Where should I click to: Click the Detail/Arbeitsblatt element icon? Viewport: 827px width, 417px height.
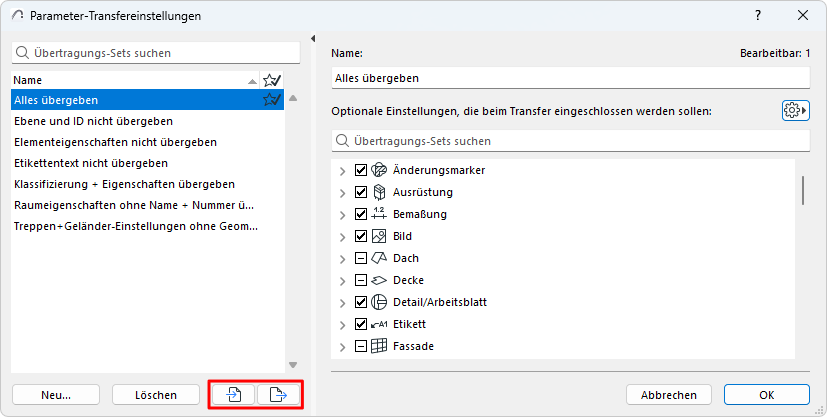click(x=379, y=302)
